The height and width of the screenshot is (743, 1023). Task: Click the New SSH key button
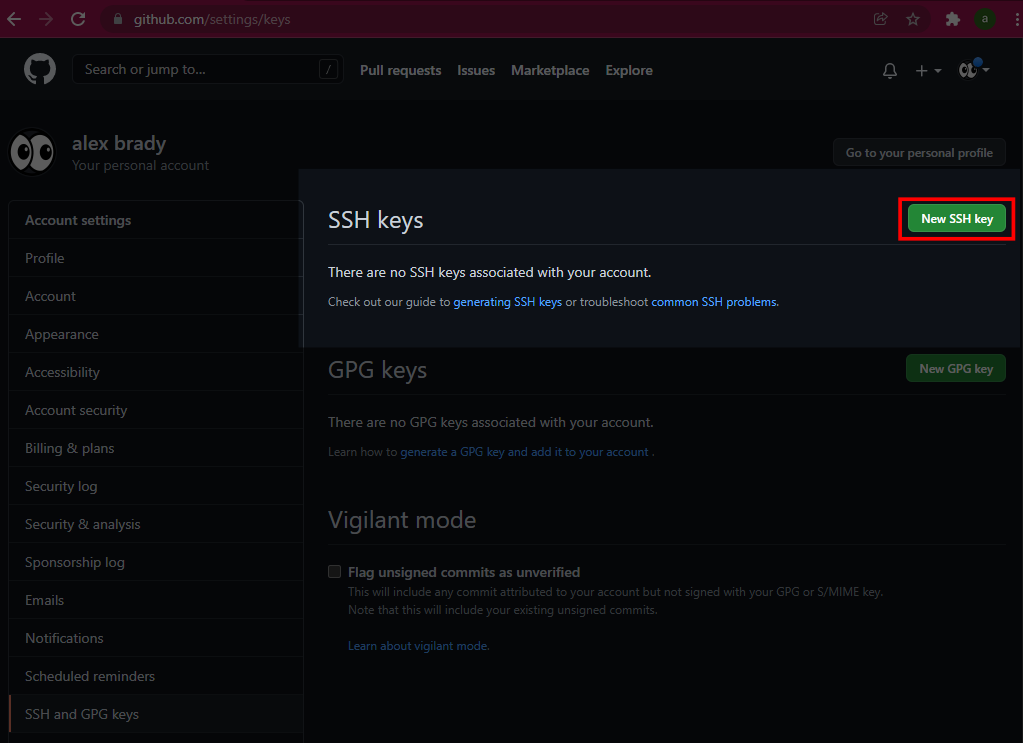pyautogui.click(x=956, y=219)
